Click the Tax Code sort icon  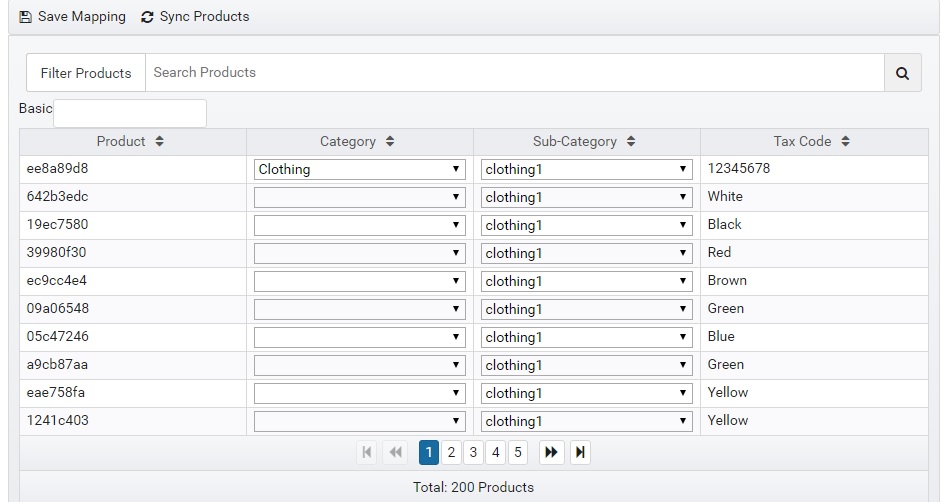pyautogui.click(x=845, y=142)
